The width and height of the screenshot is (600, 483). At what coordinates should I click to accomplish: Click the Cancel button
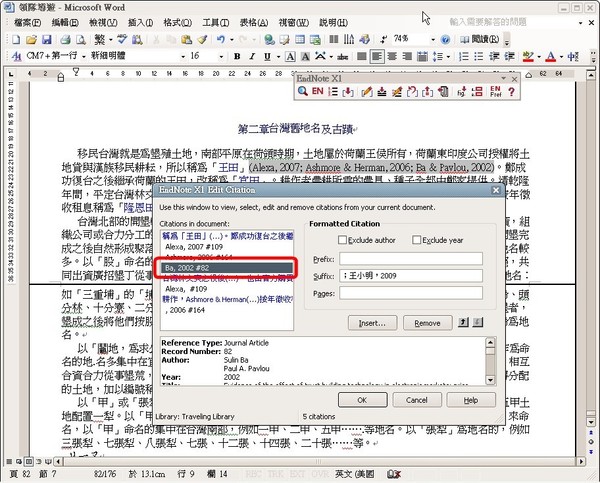417,400
